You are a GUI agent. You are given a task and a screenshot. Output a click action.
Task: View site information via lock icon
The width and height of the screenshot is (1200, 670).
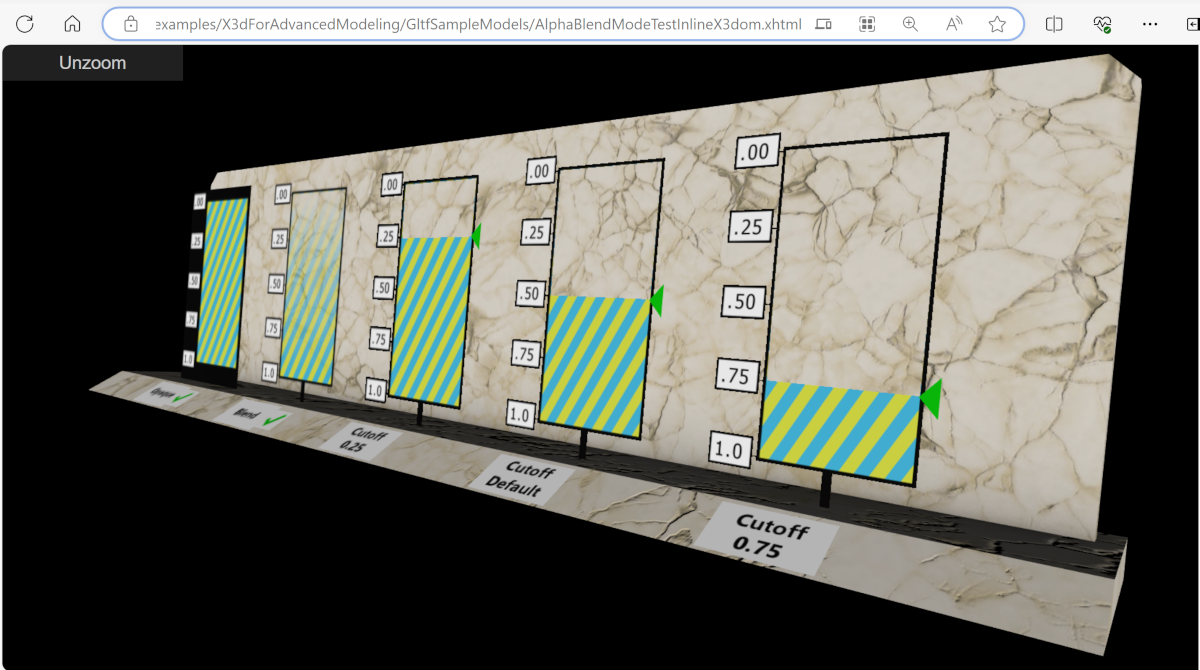pos(130,24)
